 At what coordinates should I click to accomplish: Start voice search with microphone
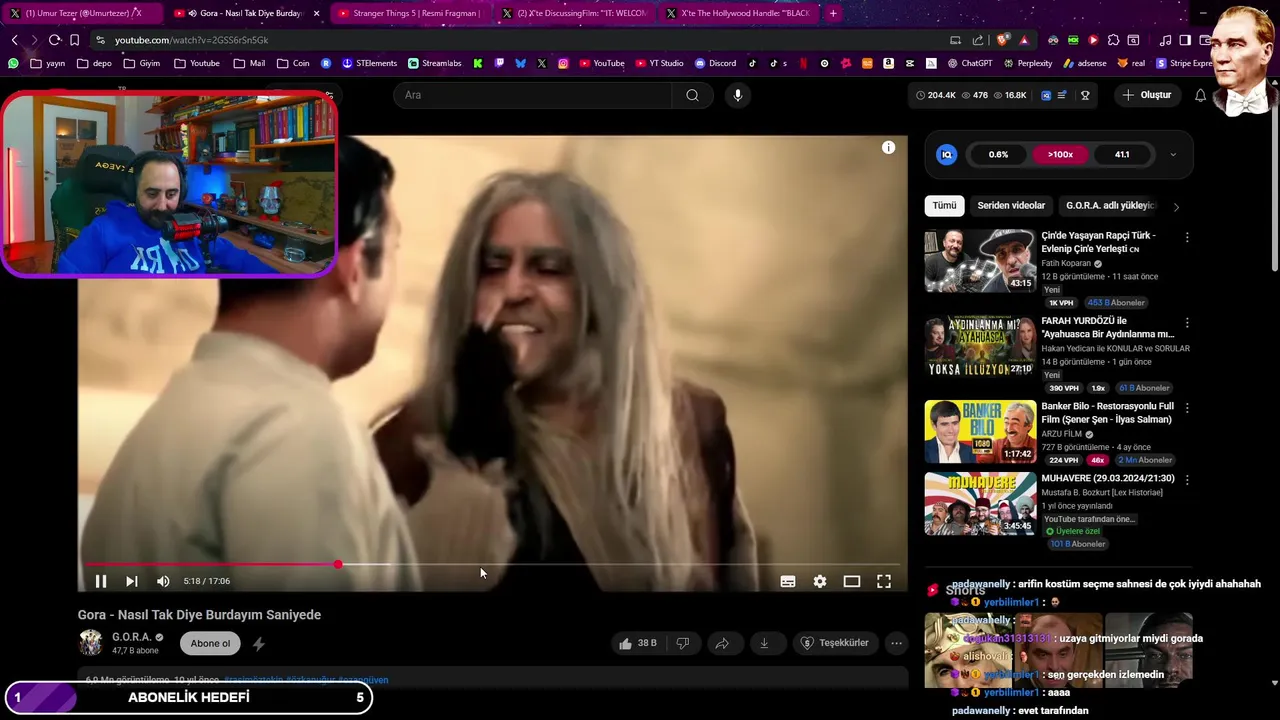738,95
